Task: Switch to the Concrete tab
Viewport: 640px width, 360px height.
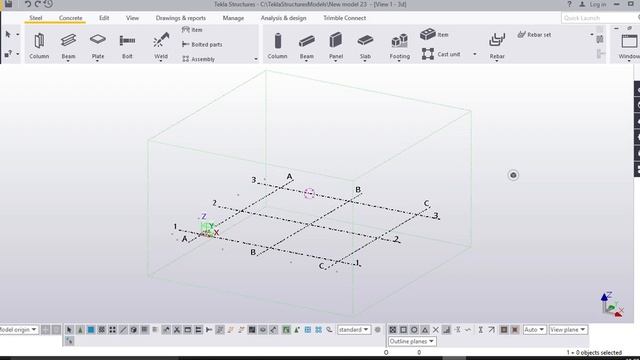Action: (70, 18)
